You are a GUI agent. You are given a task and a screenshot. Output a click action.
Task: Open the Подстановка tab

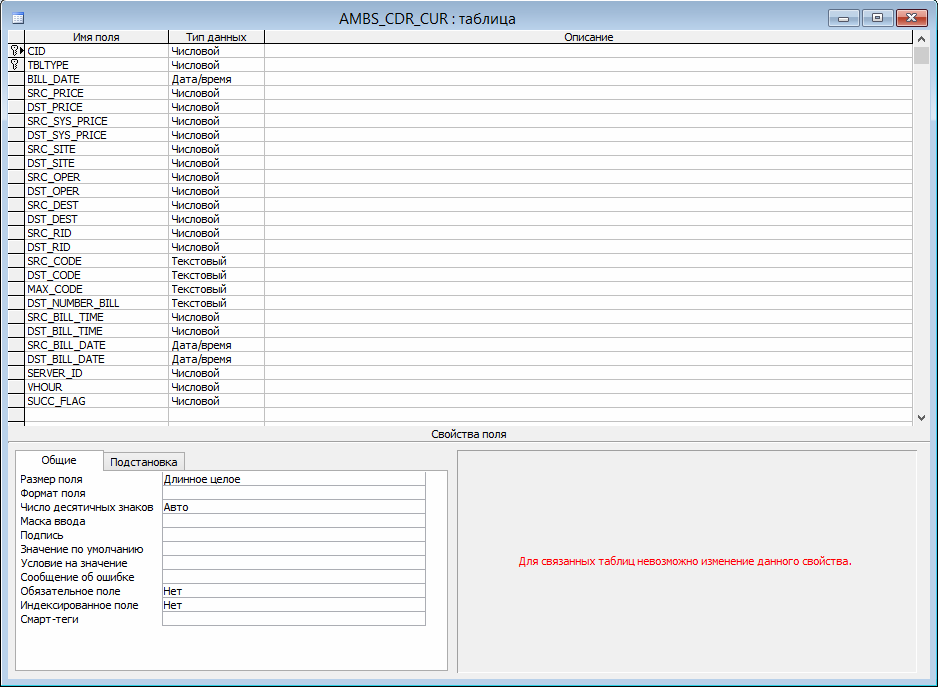144,462
